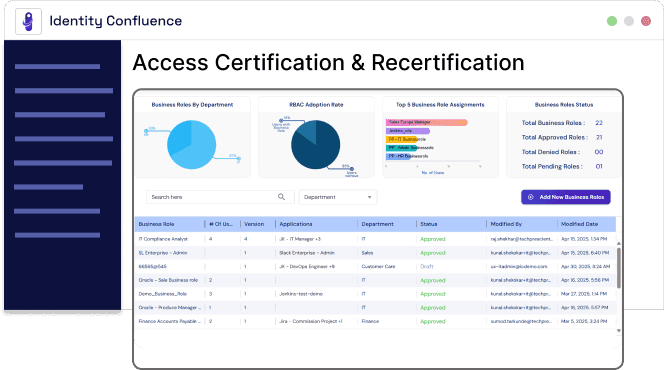
Task: Click 'JK - DevOps Engineer +9' applications cell
Action: [307, 267]
